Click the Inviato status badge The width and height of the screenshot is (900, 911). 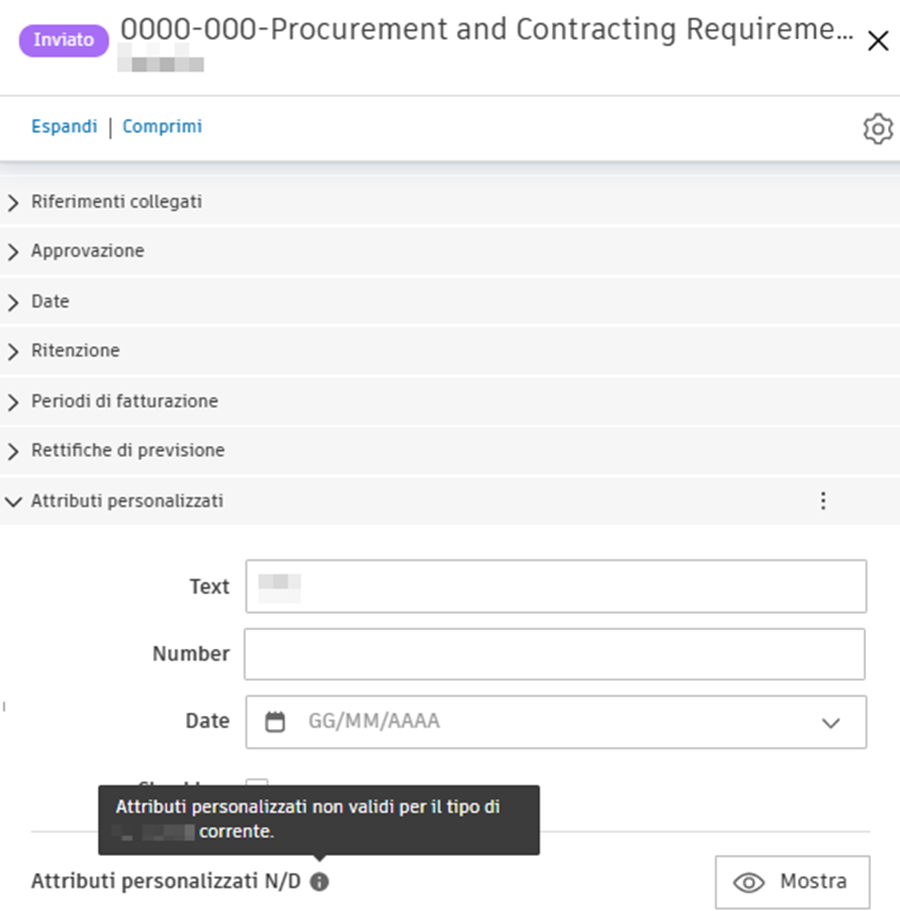(x=63, y=39)
